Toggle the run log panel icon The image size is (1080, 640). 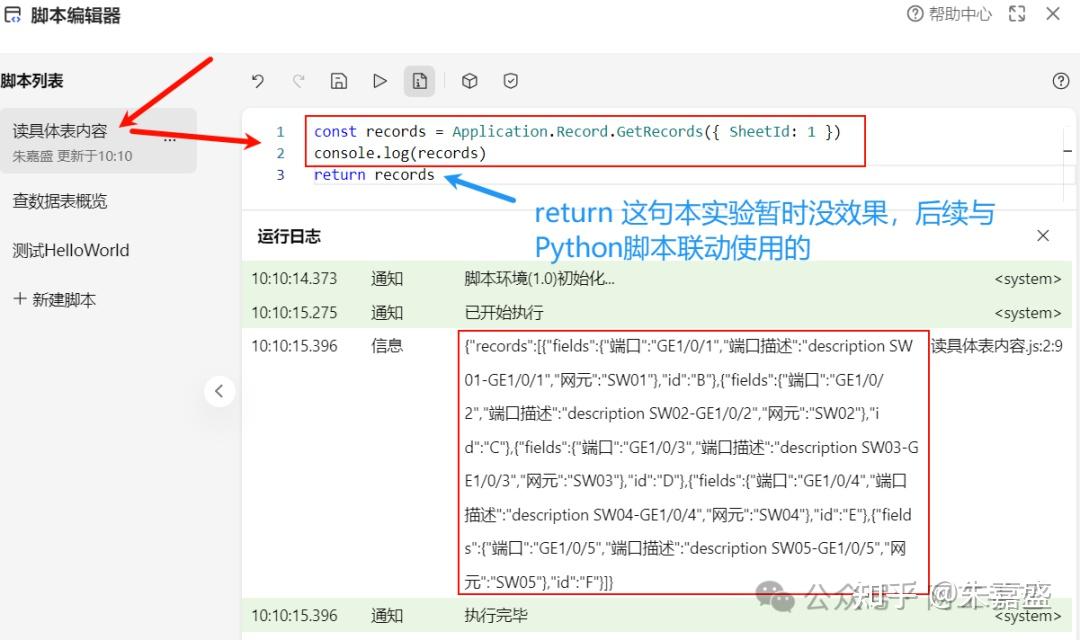[419, 81]
